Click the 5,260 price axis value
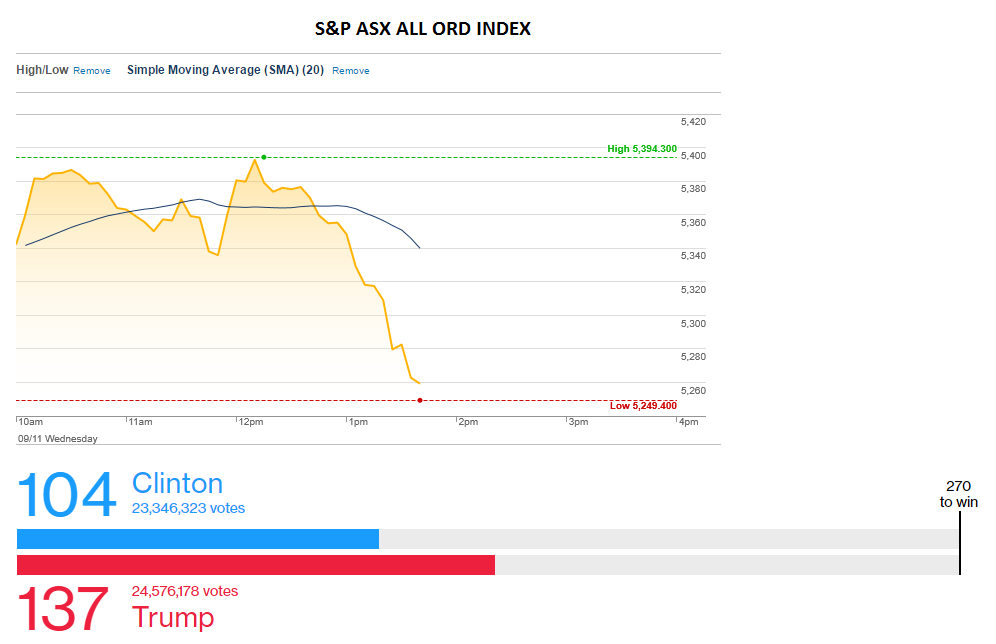The height and width of the screenshot is (644, 996). point(693,390)
